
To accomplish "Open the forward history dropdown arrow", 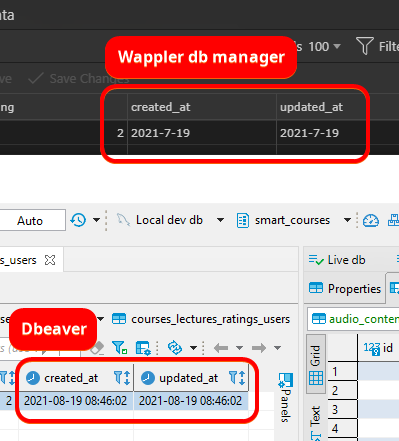I will point(277,348).
